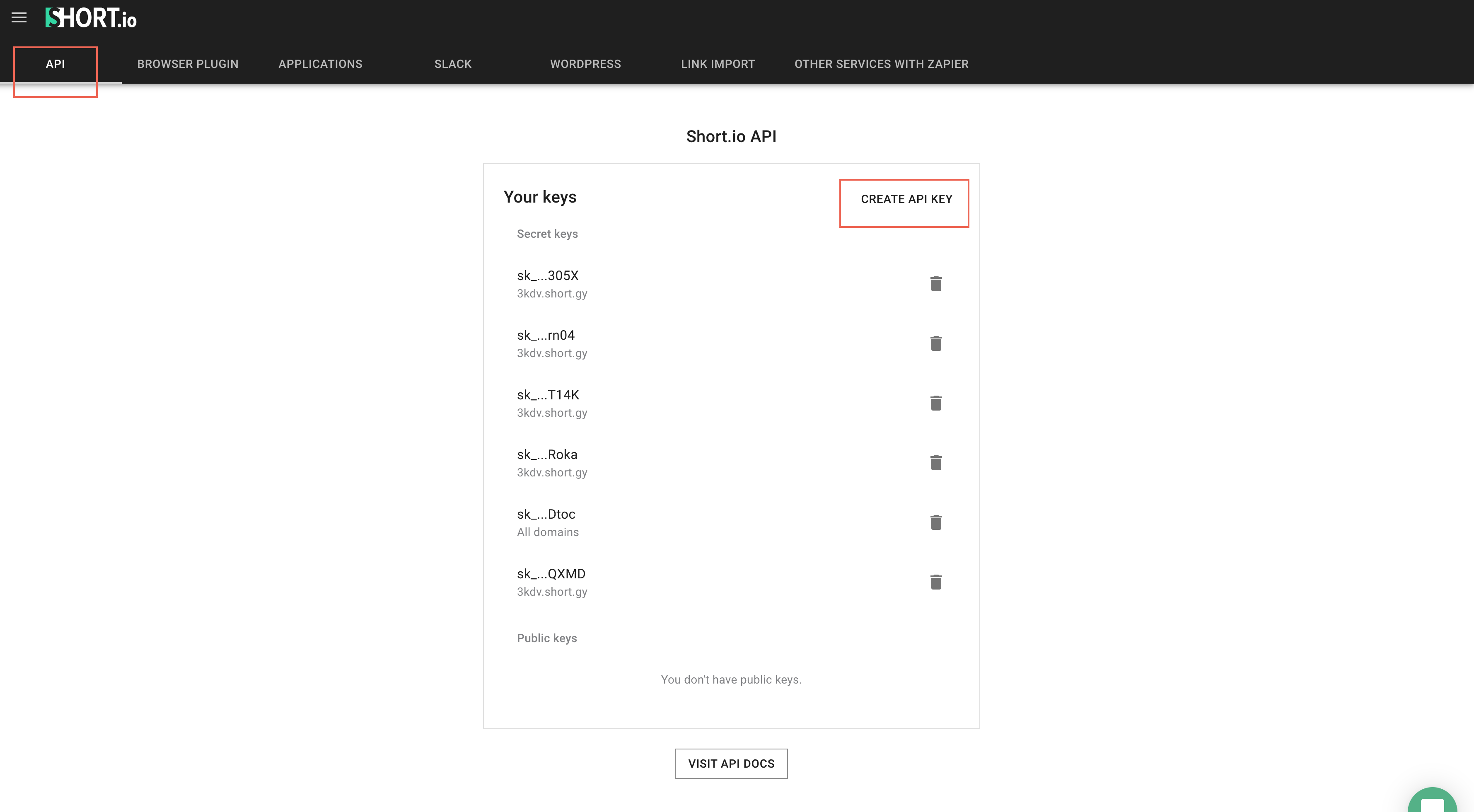Select the sk_...Roka key text
This screenshot has height=812, width=1474.
pyautogui.click(x=547, y=454)
